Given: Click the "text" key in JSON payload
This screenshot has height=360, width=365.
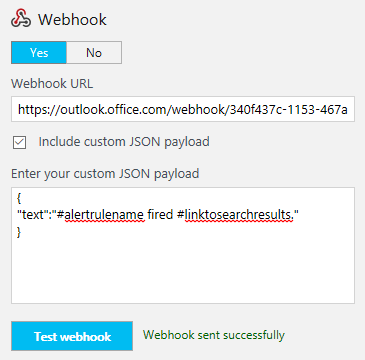Looking at the screenshot, I should tap(33, 215).
